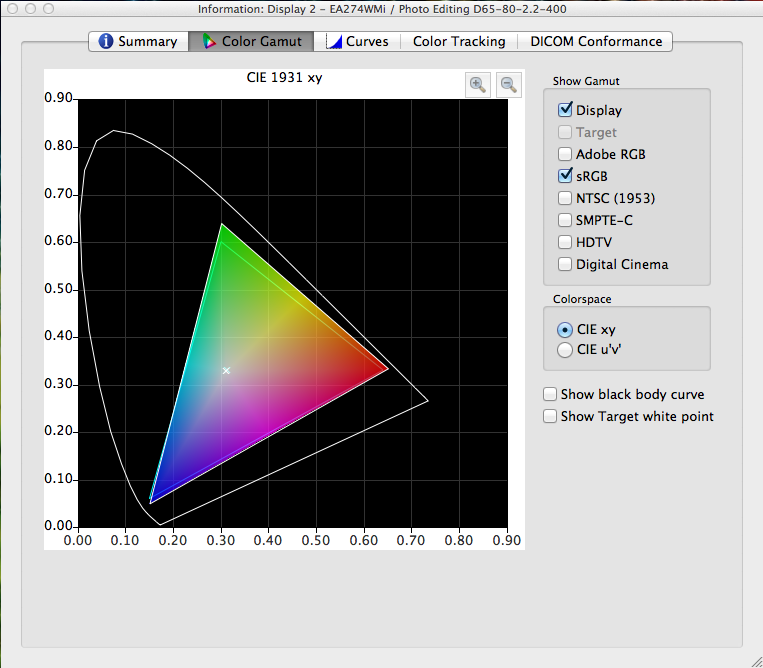This screenshot has width=763, height=668.
Task: Switch to the Curves tab
Action: pyautogui.click(x=357, y=41)
